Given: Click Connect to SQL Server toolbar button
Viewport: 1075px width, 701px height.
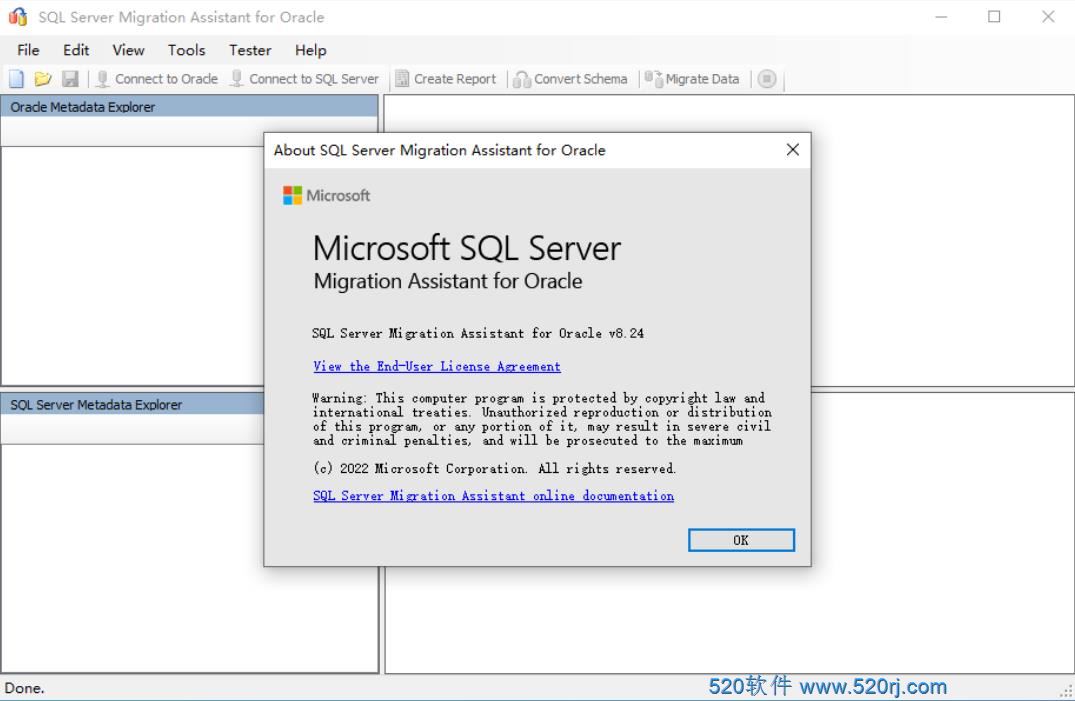Looking at the screenshot, I should 304,79.
